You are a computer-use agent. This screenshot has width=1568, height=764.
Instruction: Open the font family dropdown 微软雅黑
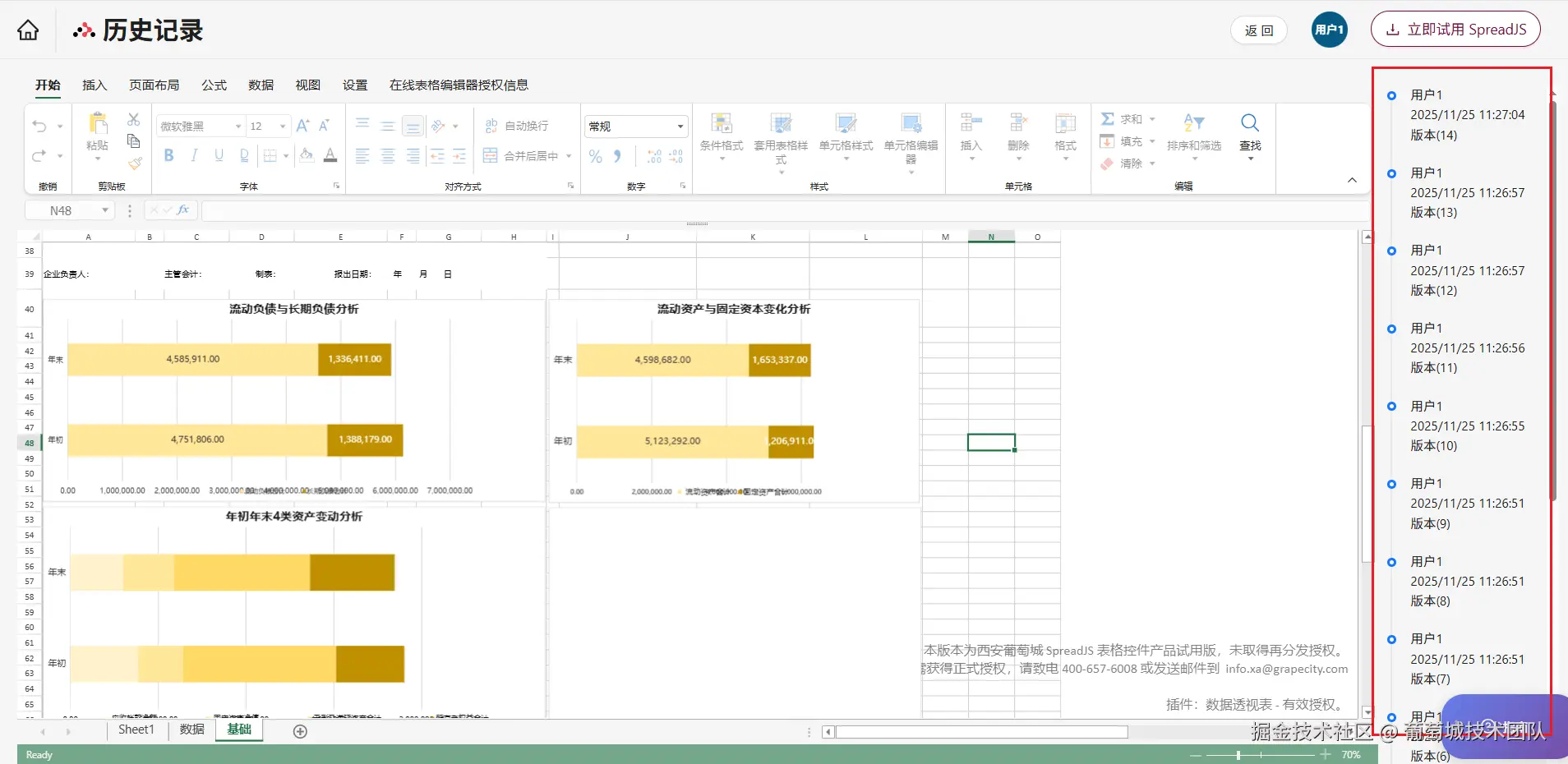pos(238,127)
